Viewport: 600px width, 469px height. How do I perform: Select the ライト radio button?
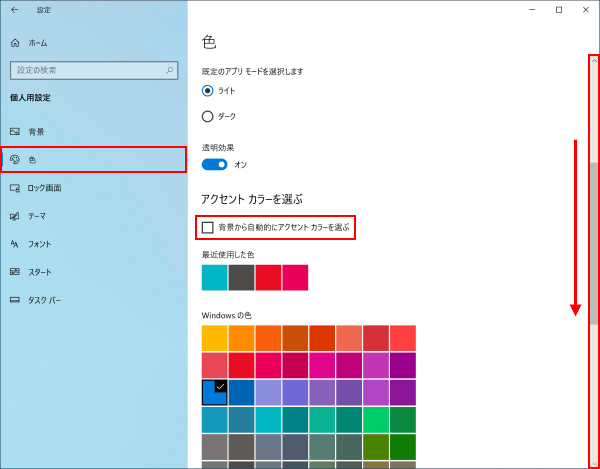pos(208,90)
